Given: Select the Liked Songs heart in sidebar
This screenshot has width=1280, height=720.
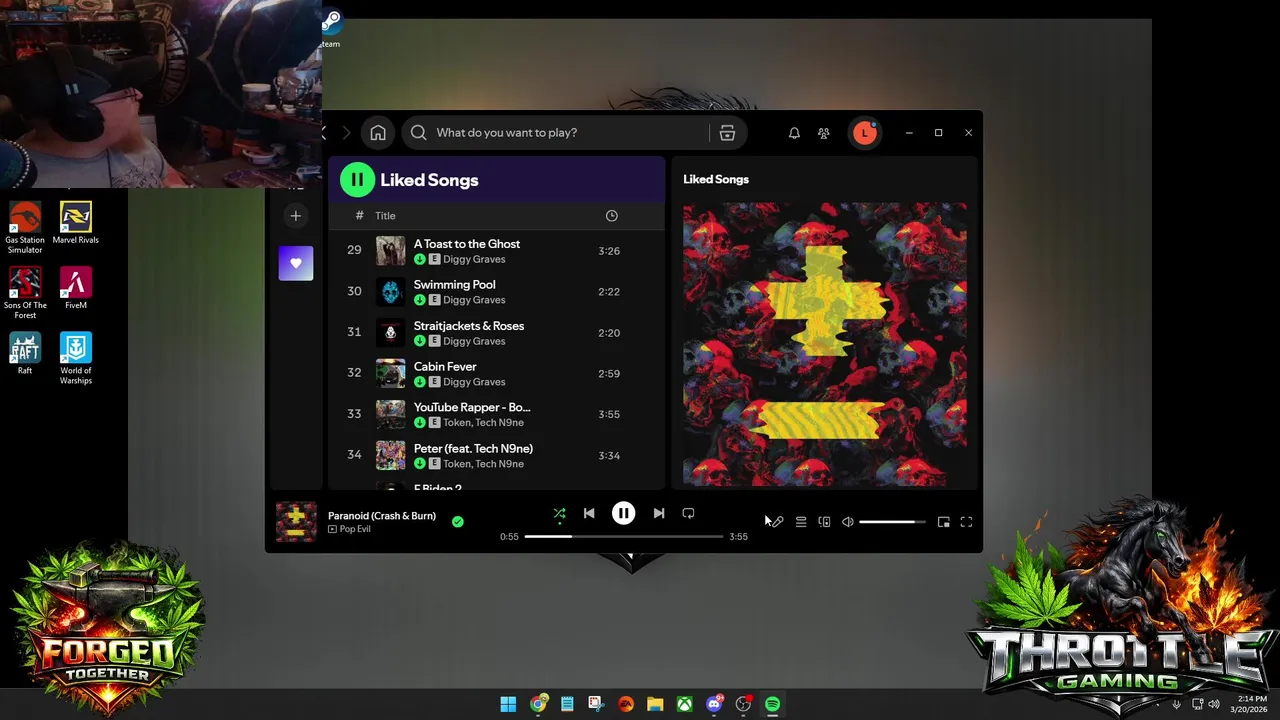Looking at the screenshot, I should [296, 263].
